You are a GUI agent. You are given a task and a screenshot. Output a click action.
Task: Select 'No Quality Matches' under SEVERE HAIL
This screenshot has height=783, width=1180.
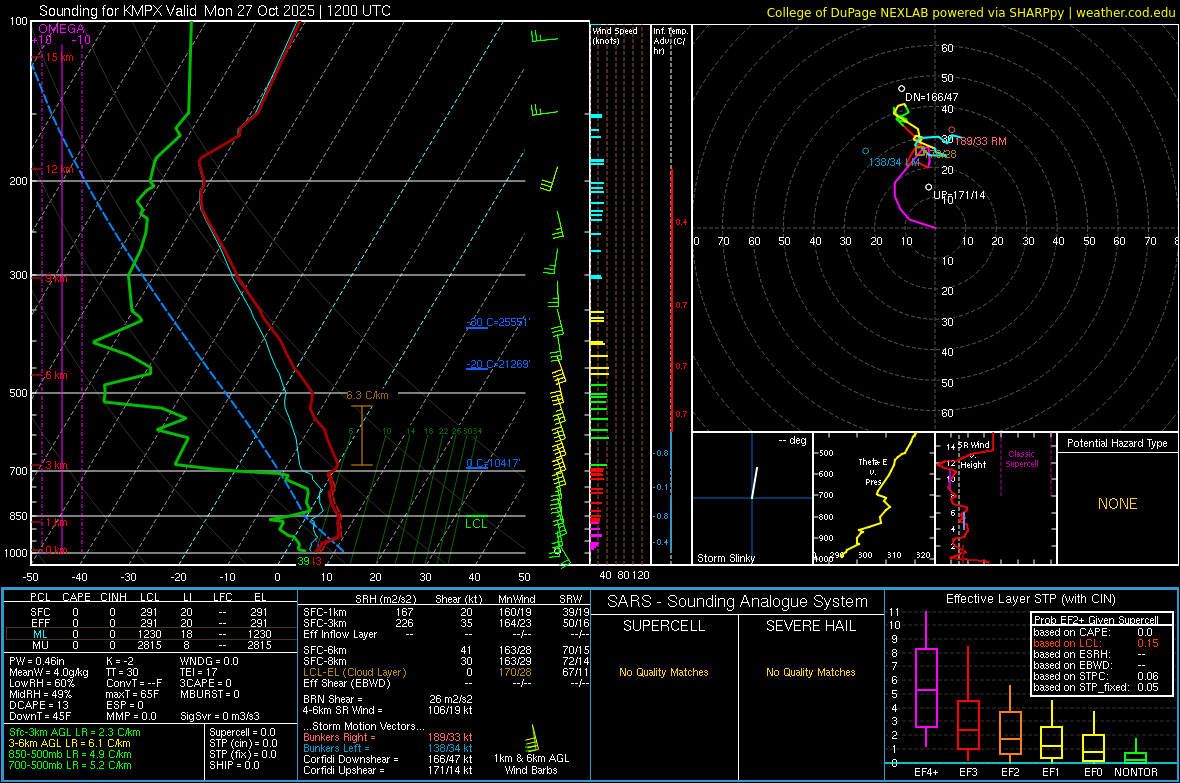pyautogui.click(x=810, y=672)
